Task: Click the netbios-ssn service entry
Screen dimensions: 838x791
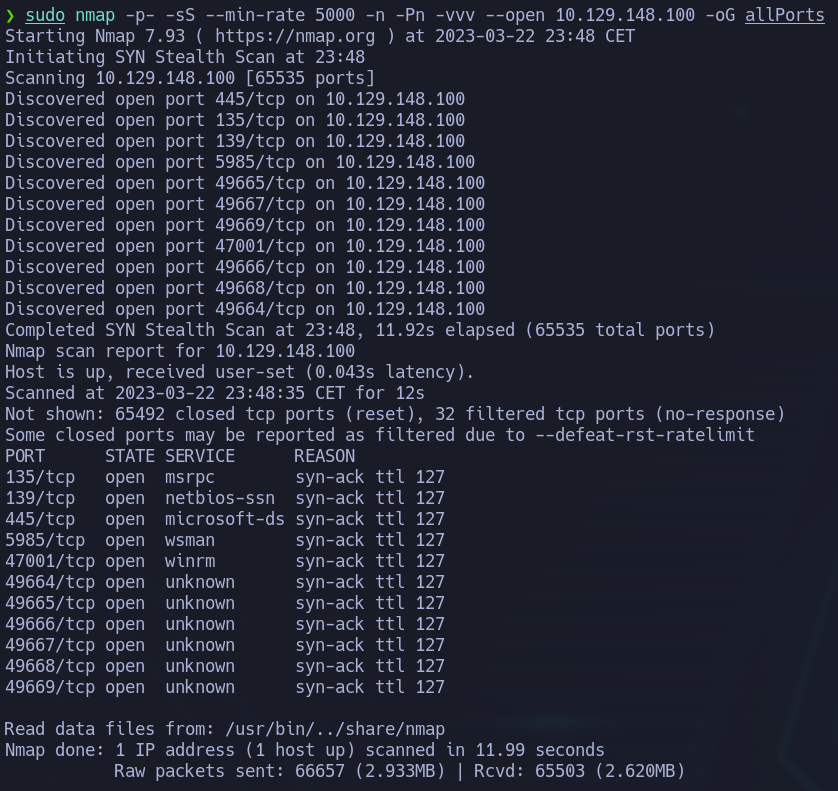Action: point(220,498)
